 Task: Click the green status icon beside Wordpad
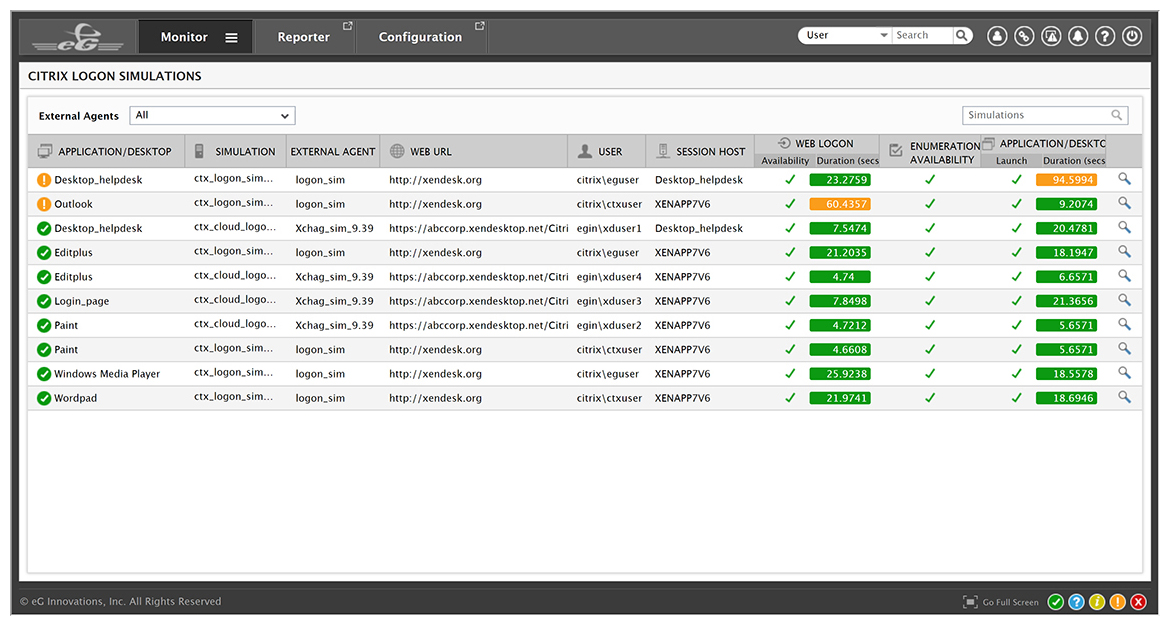pos(44,398)
